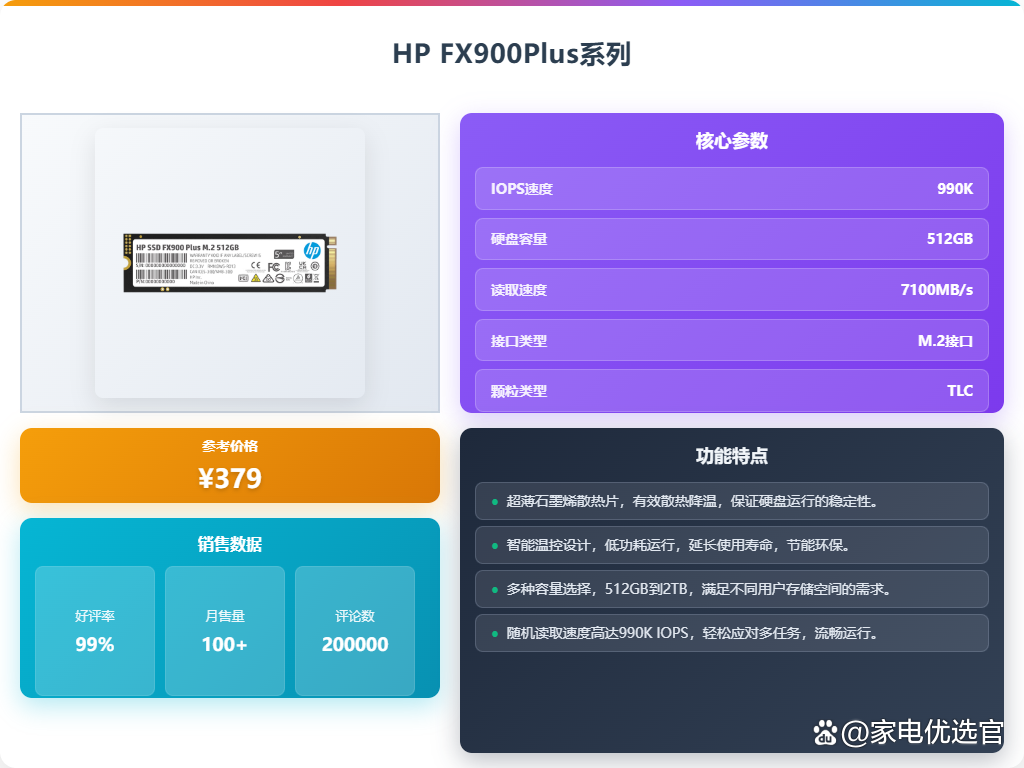Select the 核心参数 heading
The width and height of the screenshot is (1024, 768).
tap(731, 140)
